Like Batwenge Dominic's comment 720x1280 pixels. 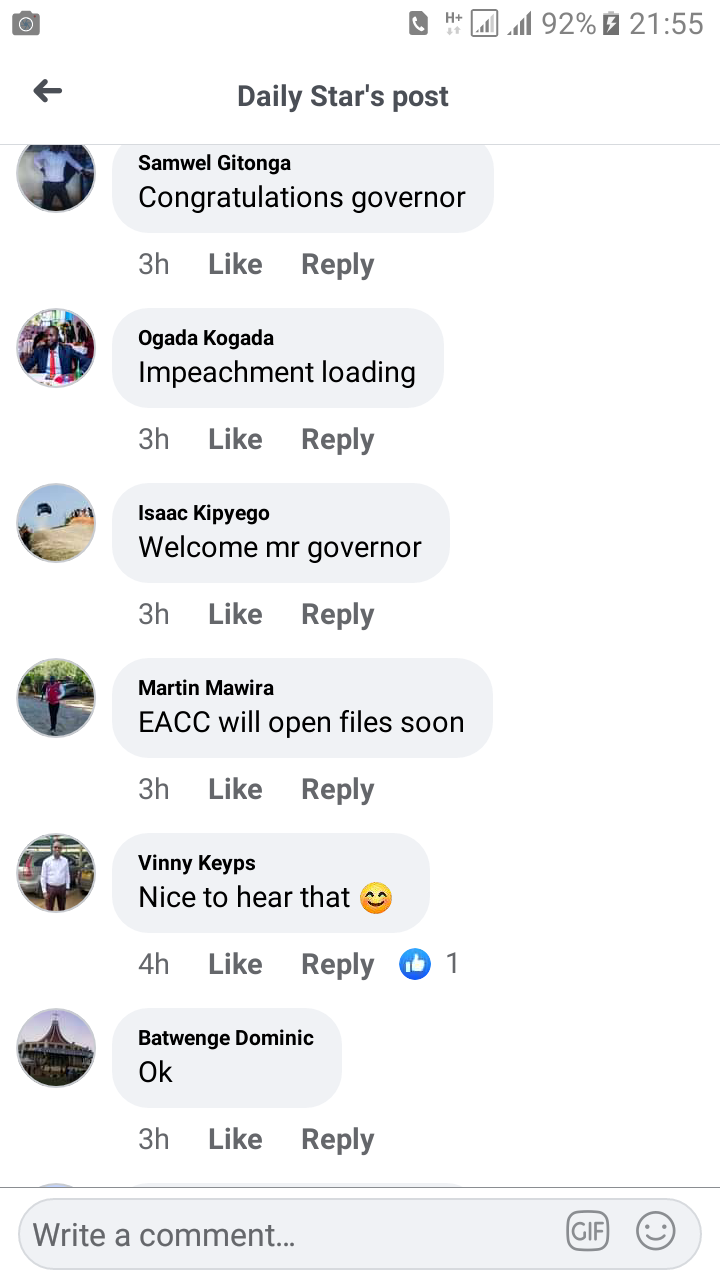235,1139
